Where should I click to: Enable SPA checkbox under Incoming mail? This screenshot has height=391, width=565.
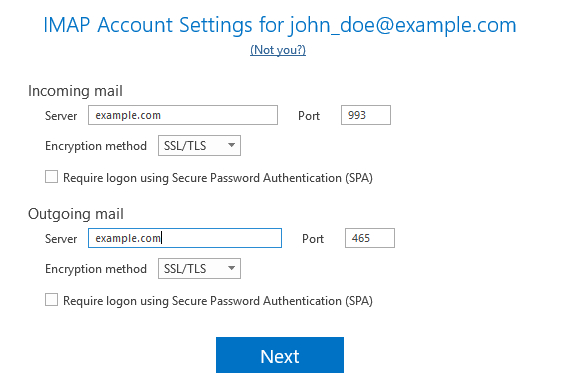click(x=52, y=177)
